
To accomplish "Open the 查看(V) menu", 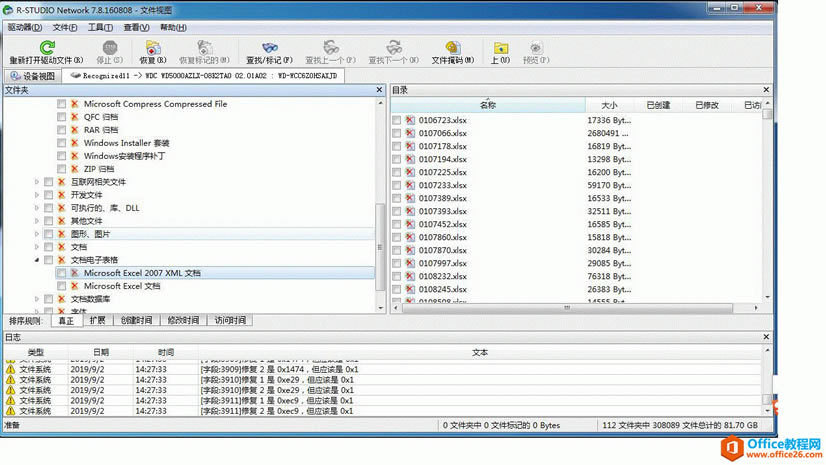I will tap(136, 27).
